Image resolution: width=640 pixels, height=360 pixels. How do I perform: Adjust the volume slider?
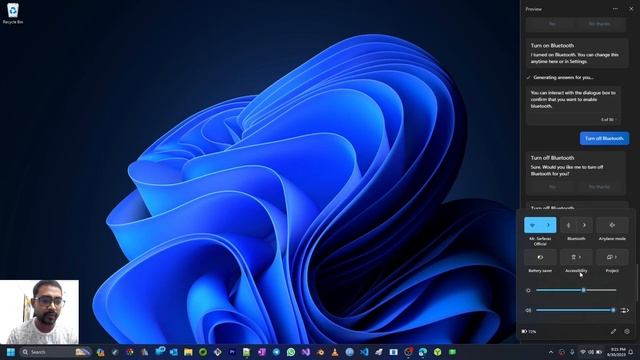(576, 310)
